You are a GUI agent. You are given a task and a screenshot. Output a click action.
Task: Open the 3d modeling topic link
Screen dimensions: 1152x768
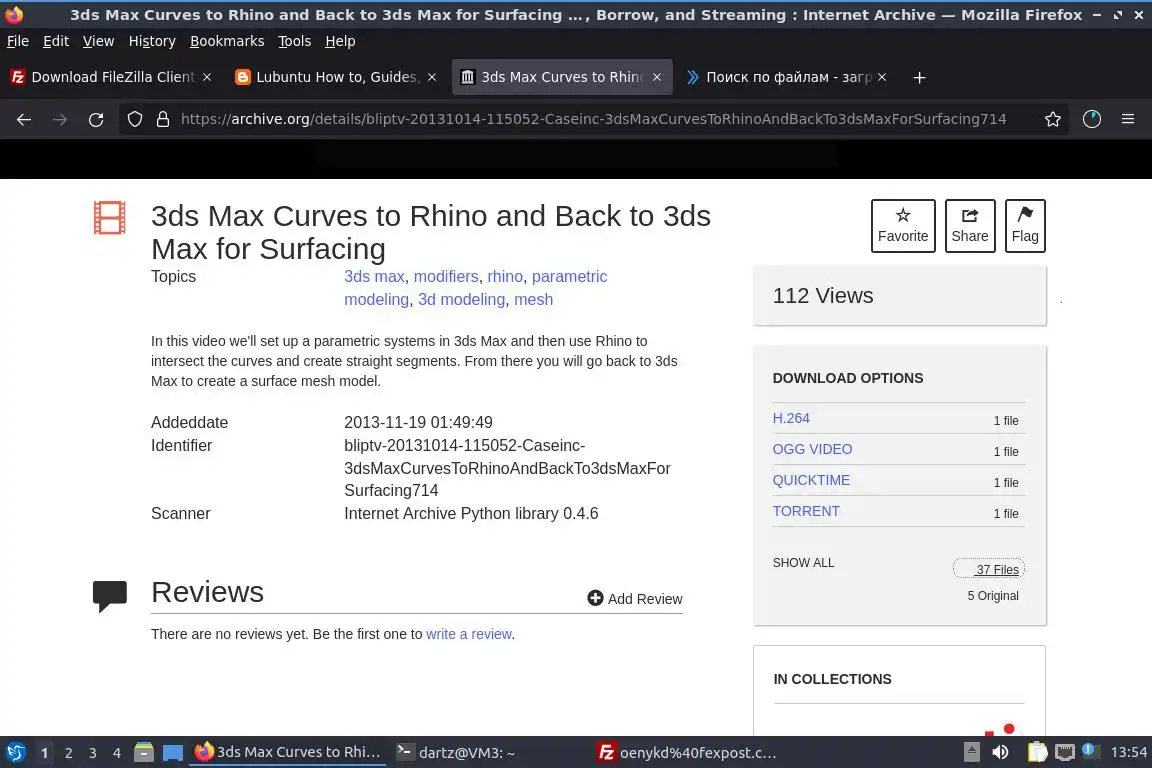pos(461,299)
